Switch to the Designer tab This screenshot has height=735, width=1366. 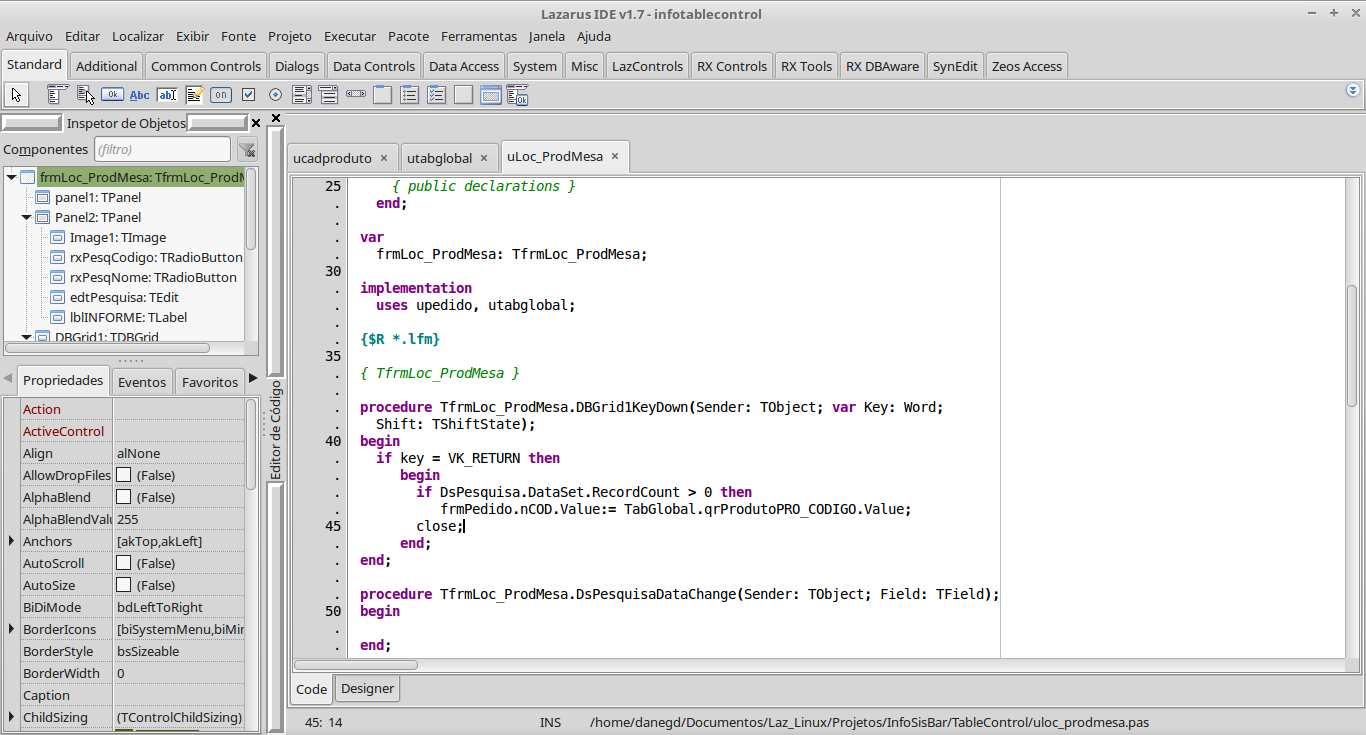pyautogui.click(x=368, y=689)
